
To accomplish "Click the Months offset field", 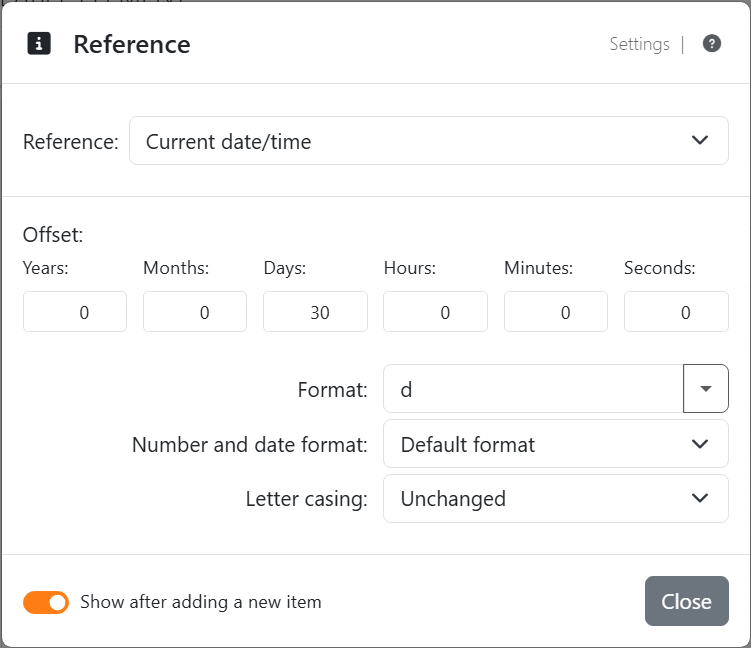I will [195, 312].
